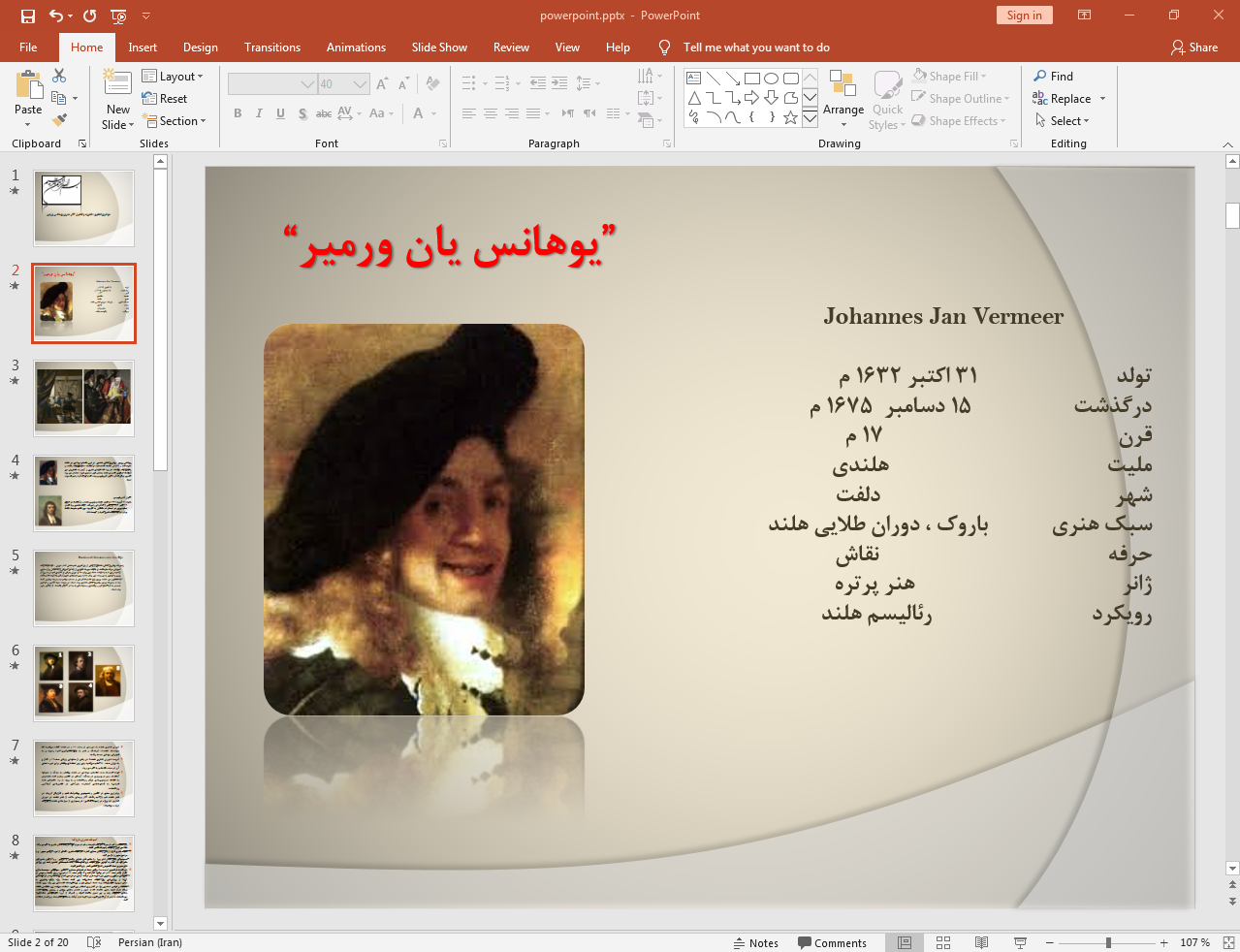Click the Find magnifier button
Image resolution: width=1240 pixels, height=952 pixels.
coord(1053,76)
